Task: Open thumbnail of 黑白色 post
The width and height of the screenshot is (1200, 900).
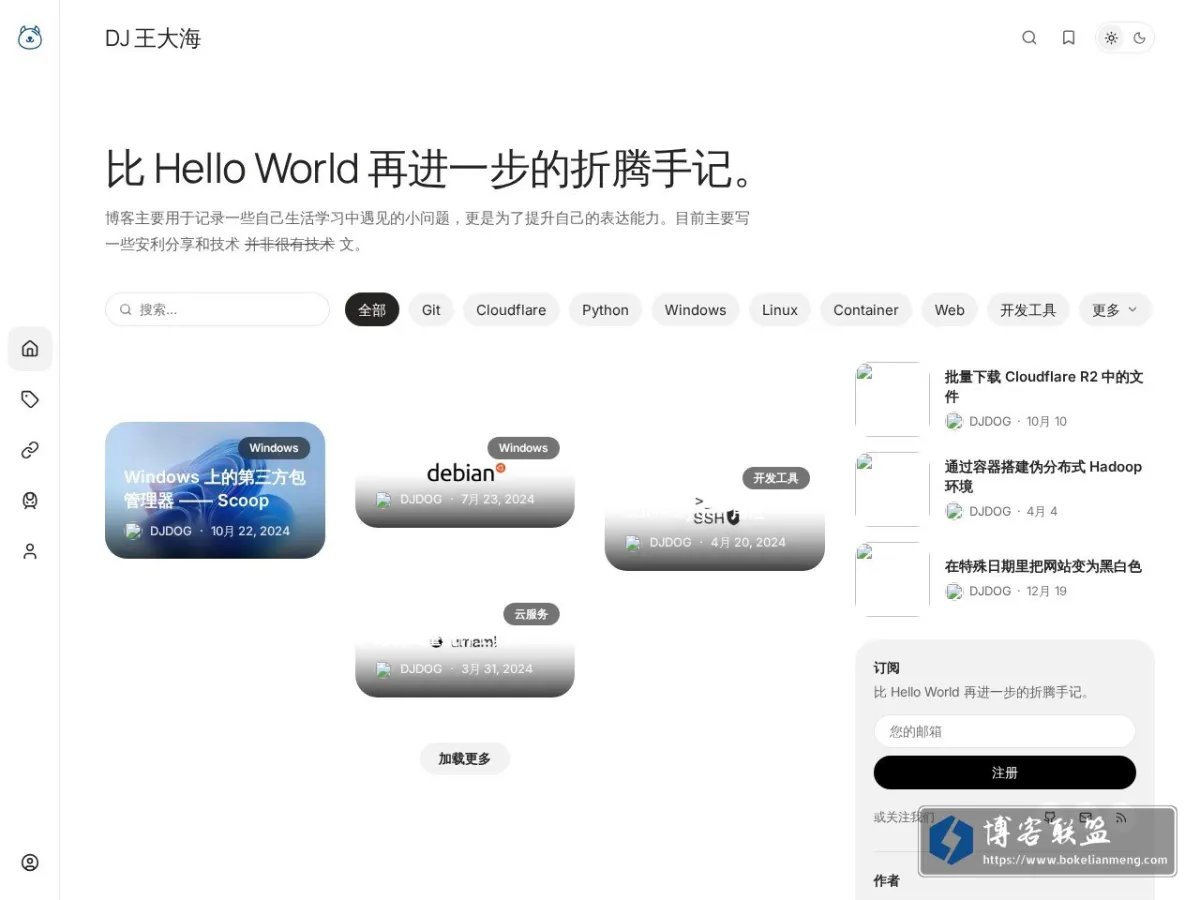Action: (x=892, y=579)
